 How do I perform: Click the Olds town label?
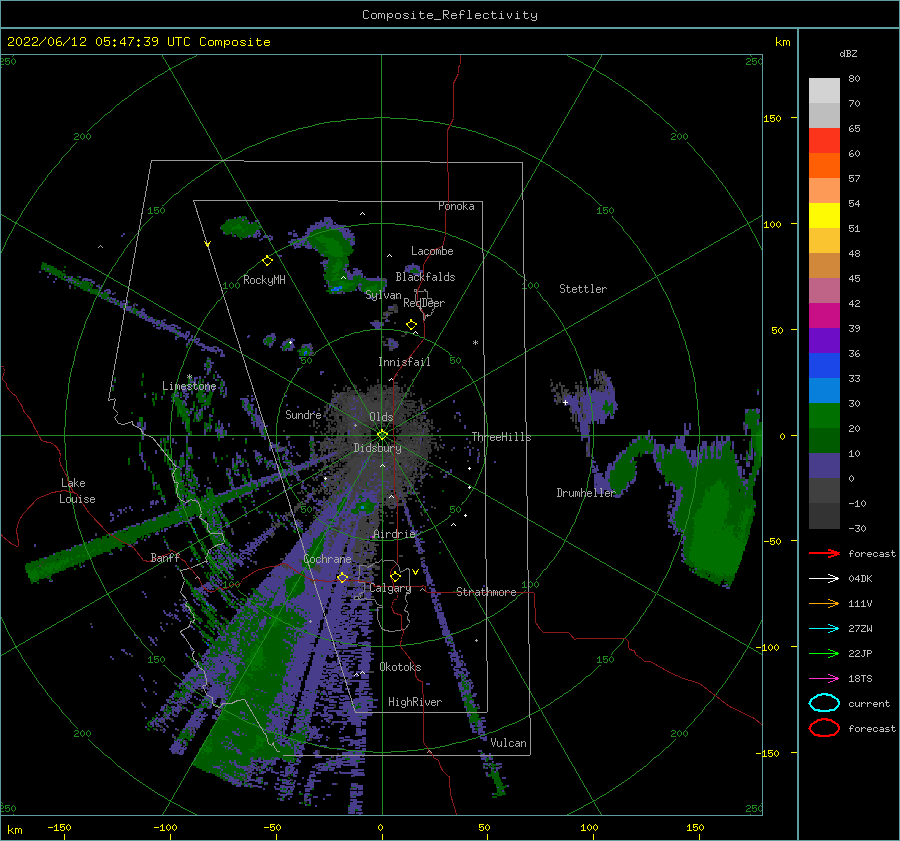coord(381,417)
